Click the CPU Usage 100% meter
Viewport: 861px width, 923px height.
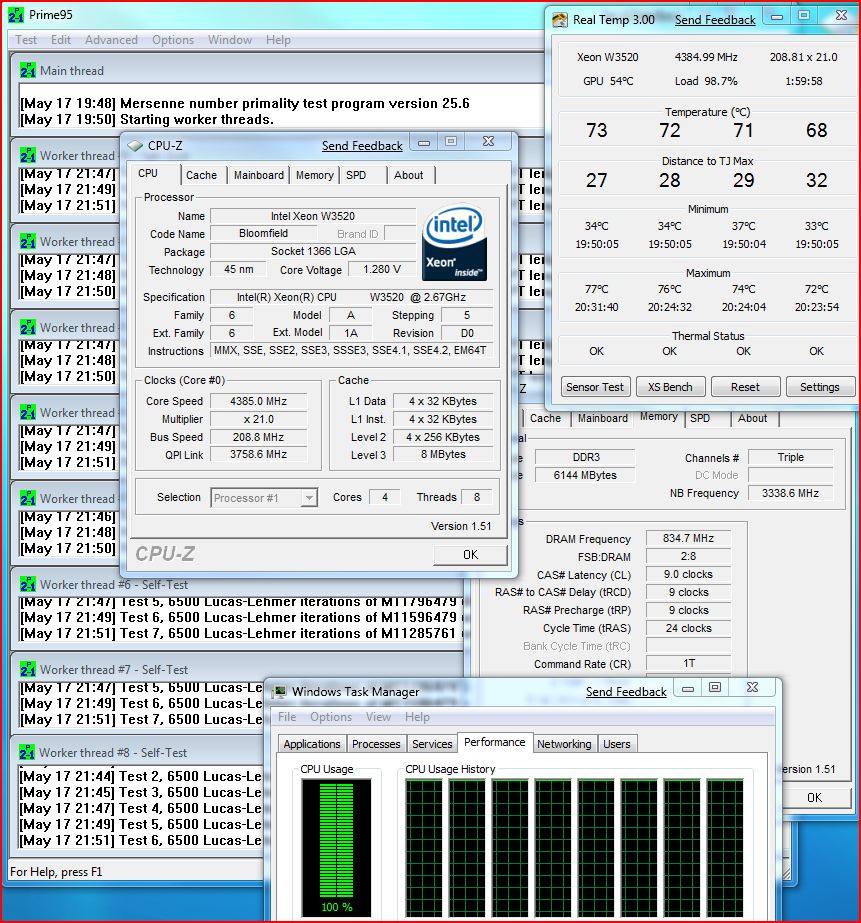[337, 848]
